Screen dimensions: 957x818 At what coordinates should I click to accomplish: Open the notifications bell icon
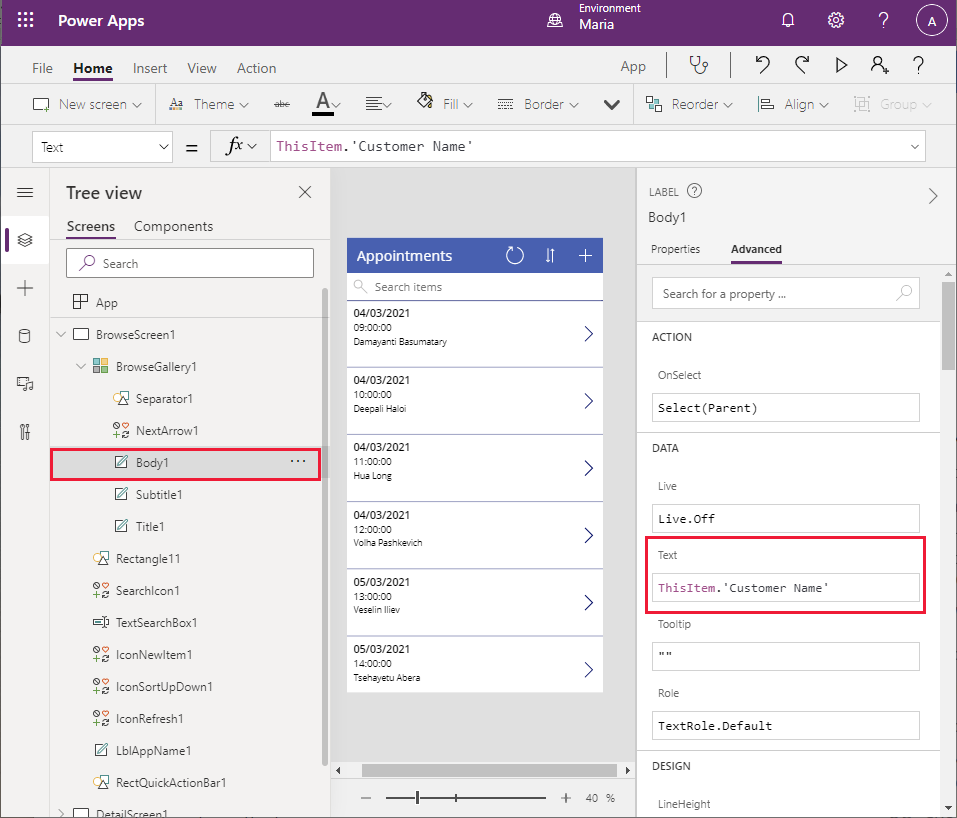[788, 21]
